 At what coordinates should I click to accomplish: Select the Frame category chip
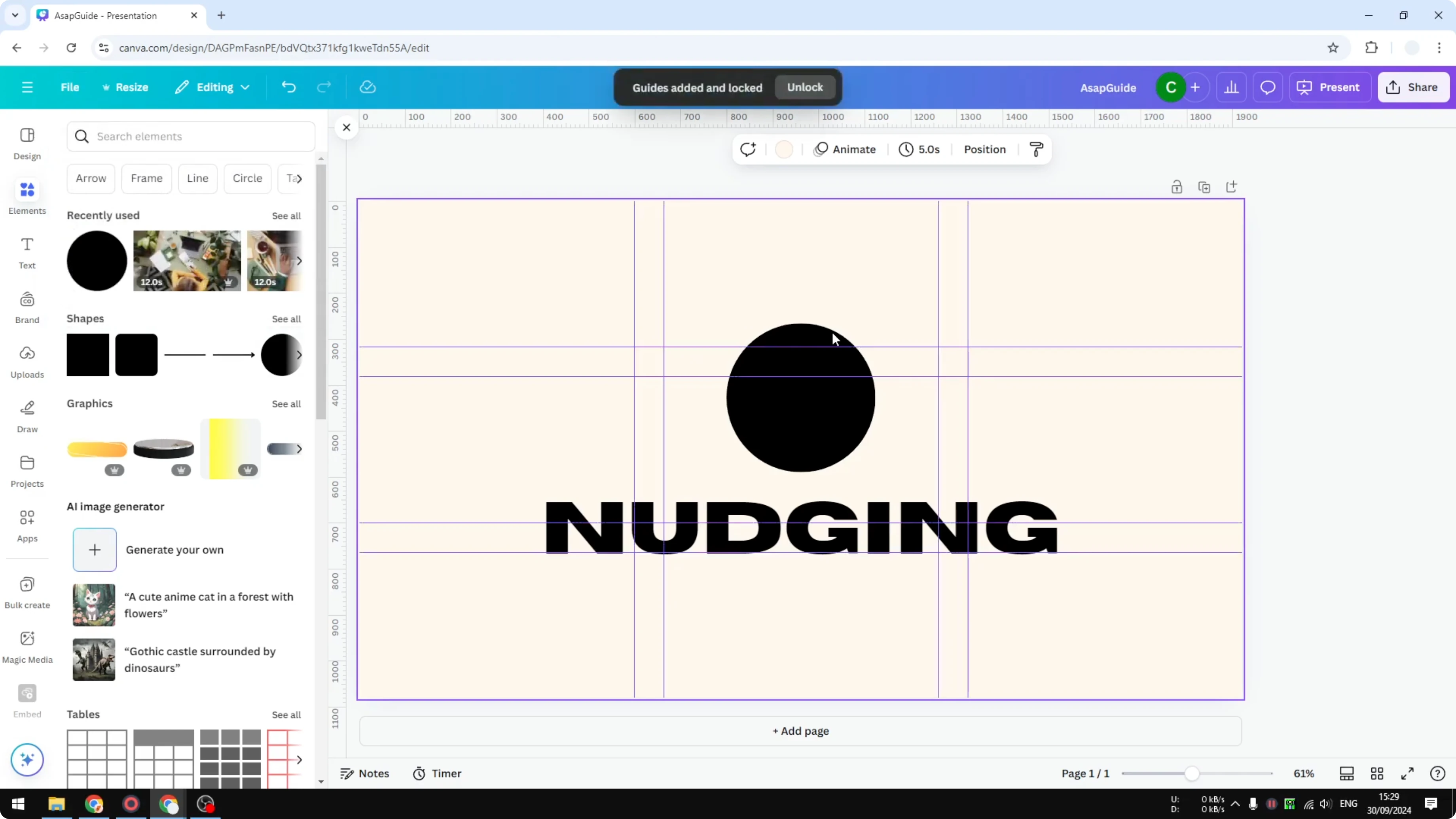click(146, 178)
